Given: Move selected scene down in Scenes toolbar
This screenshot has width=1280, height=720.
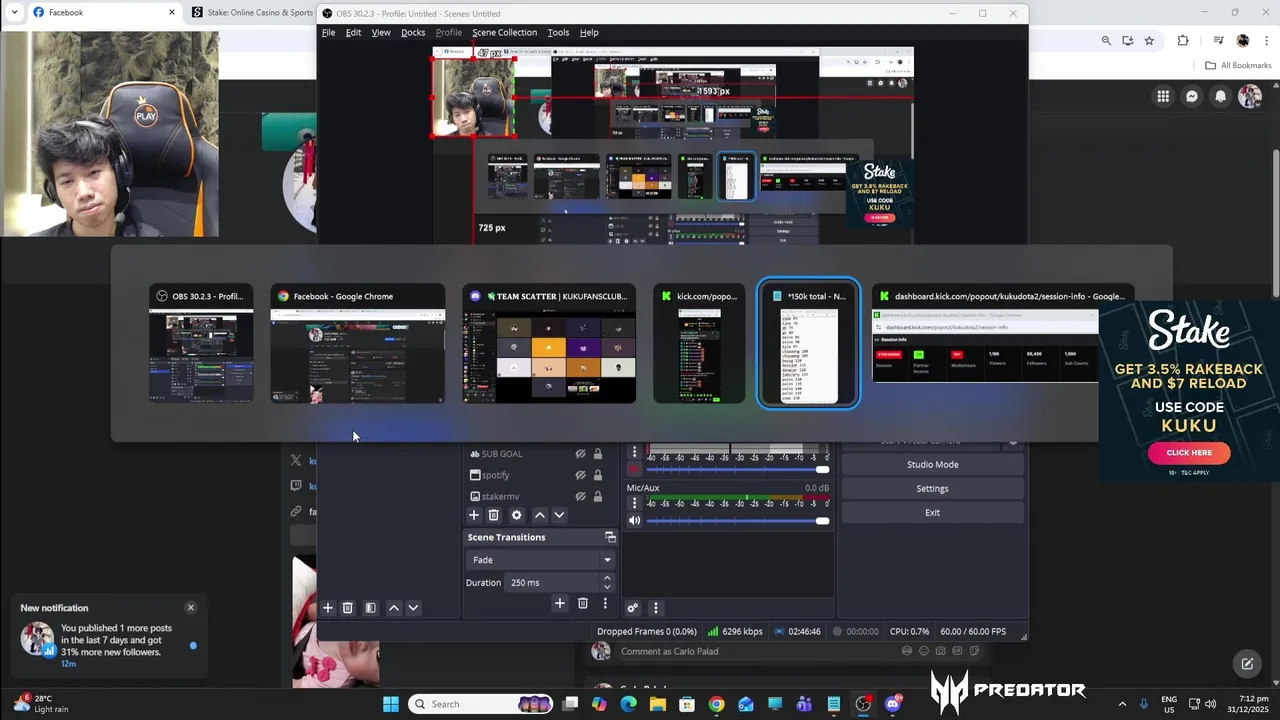Looking at the screenshot, I should [413, 608].
